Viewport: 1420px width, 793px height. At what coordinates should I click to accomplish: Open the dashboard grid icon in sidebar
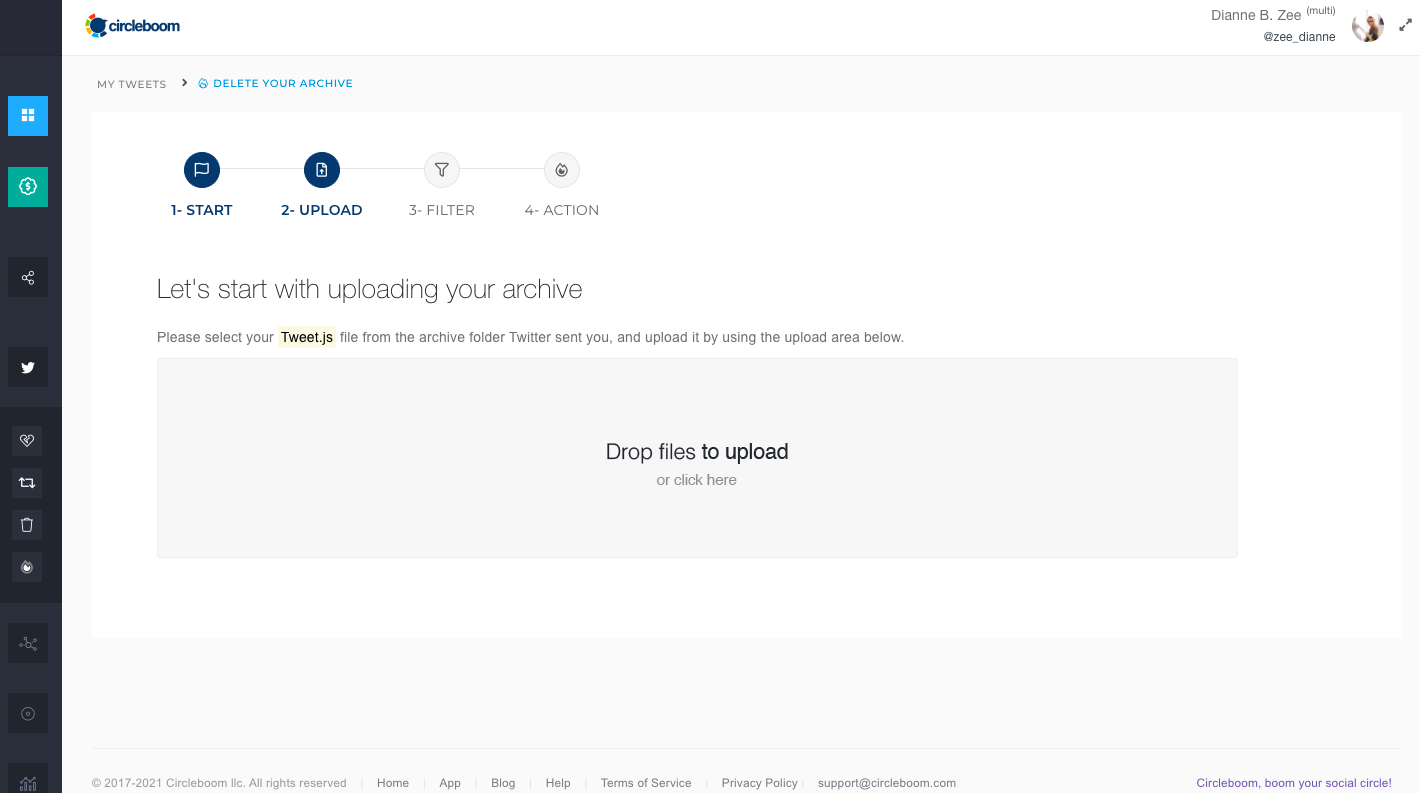pyautogui.click(x=27, y=116)
